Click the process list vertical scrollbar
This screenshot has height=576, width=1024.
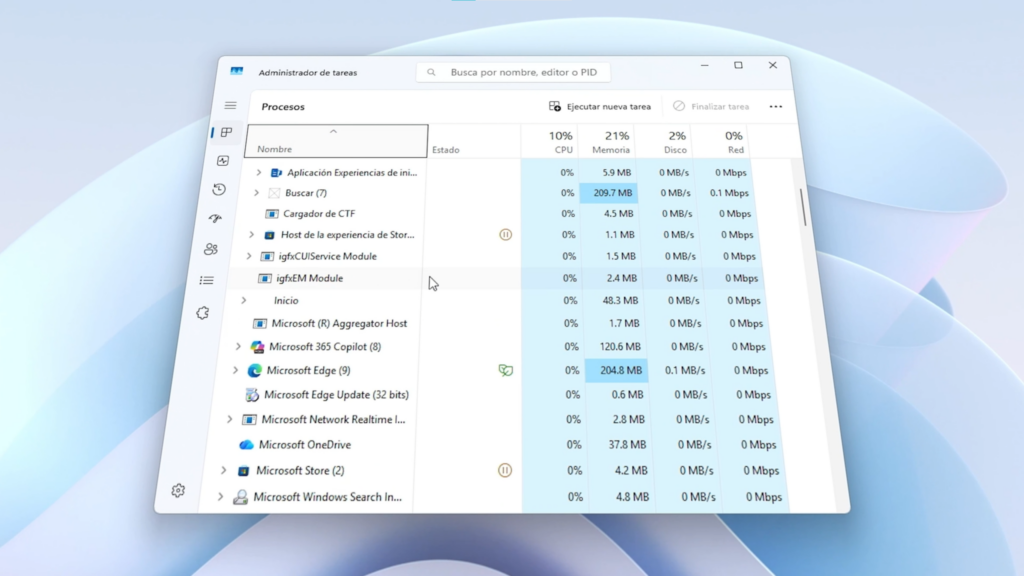click(x=803, y=208)
